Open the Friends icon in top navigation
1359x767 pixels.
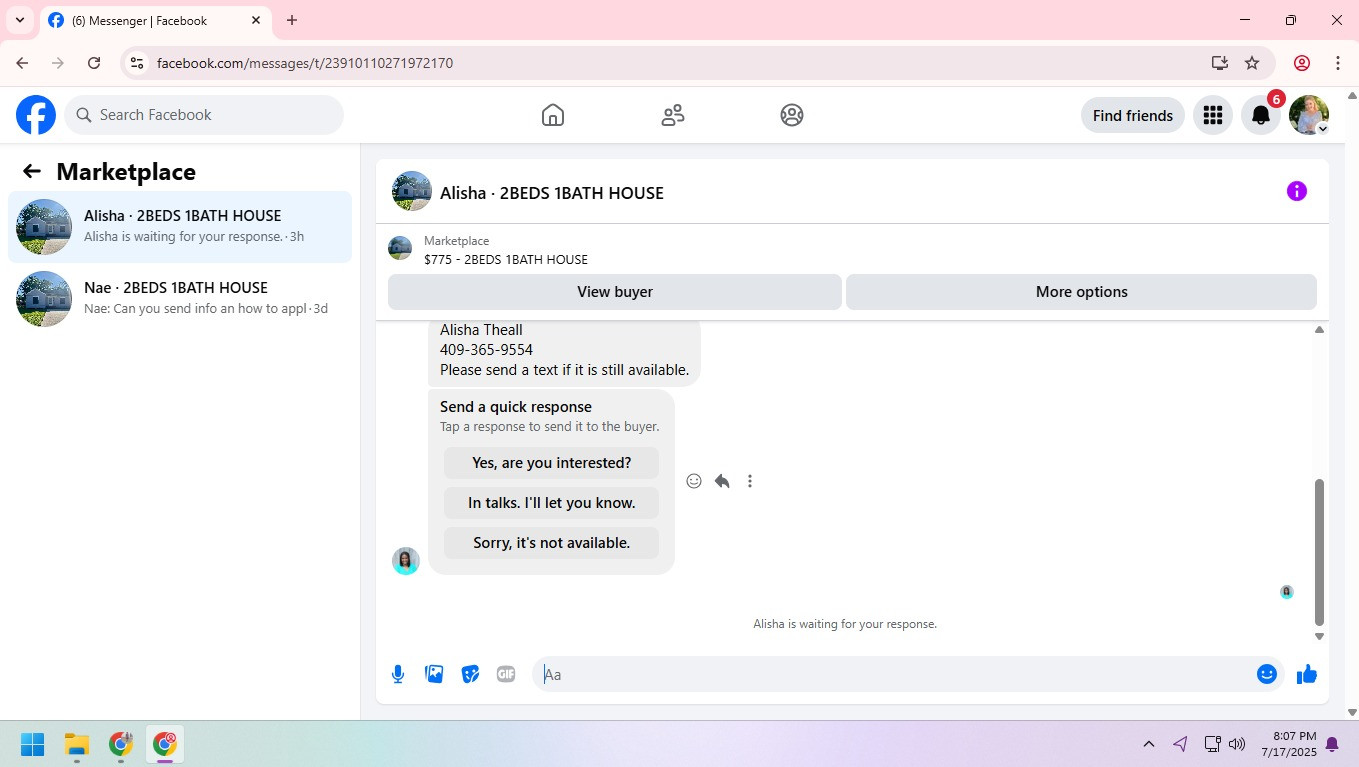click(673, 115)
